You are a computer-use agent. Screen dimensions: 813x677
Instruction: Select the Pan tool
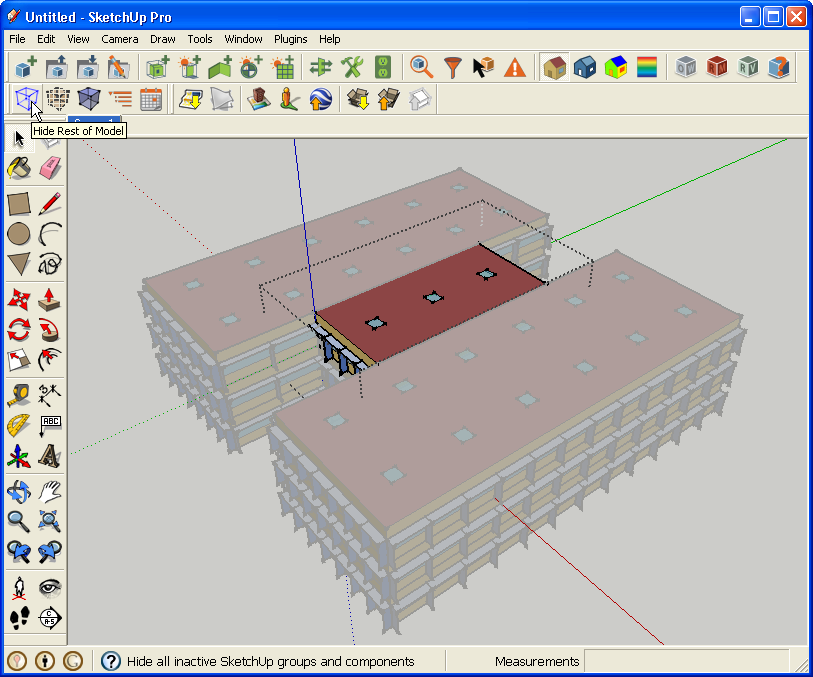point(49,490)
